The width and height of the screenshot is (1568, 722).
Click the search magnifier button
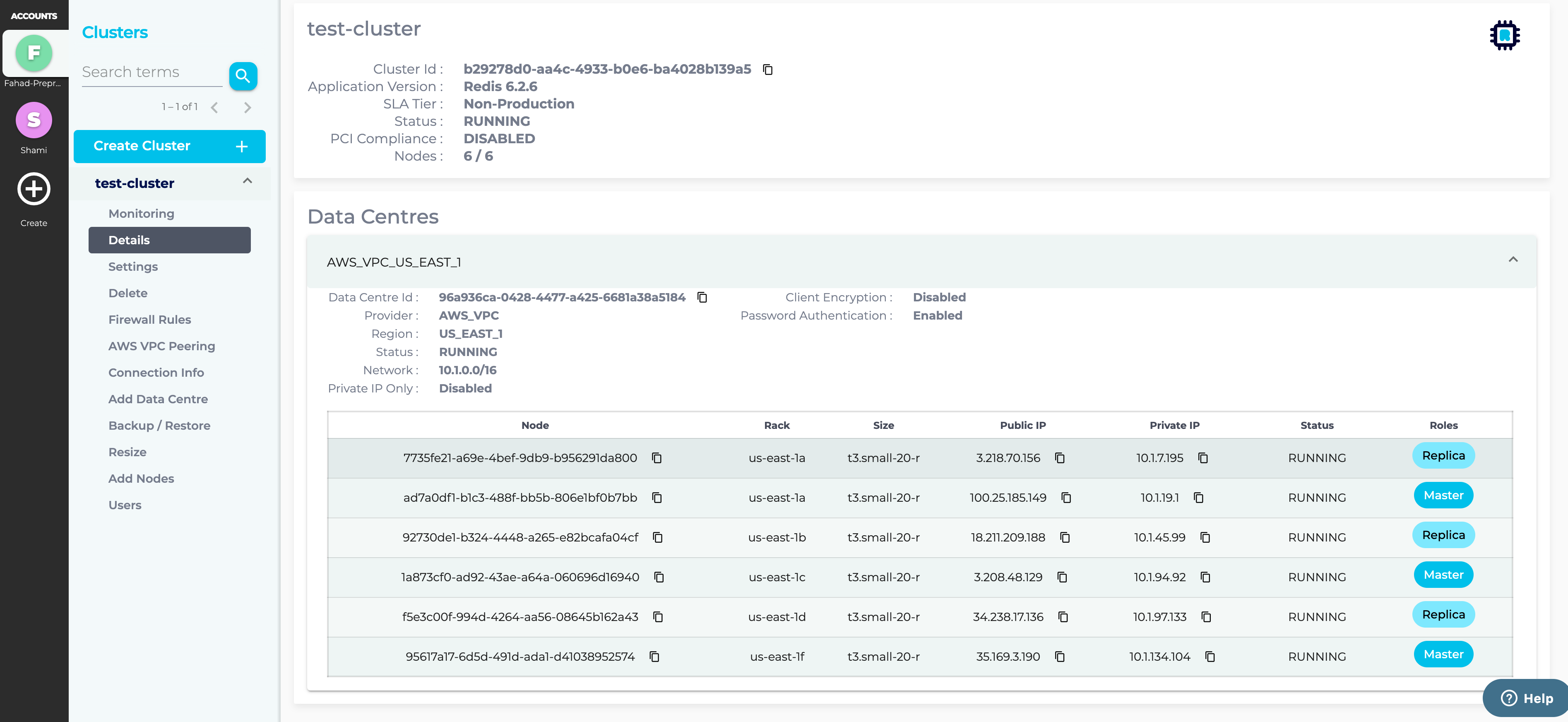[243, 75]
